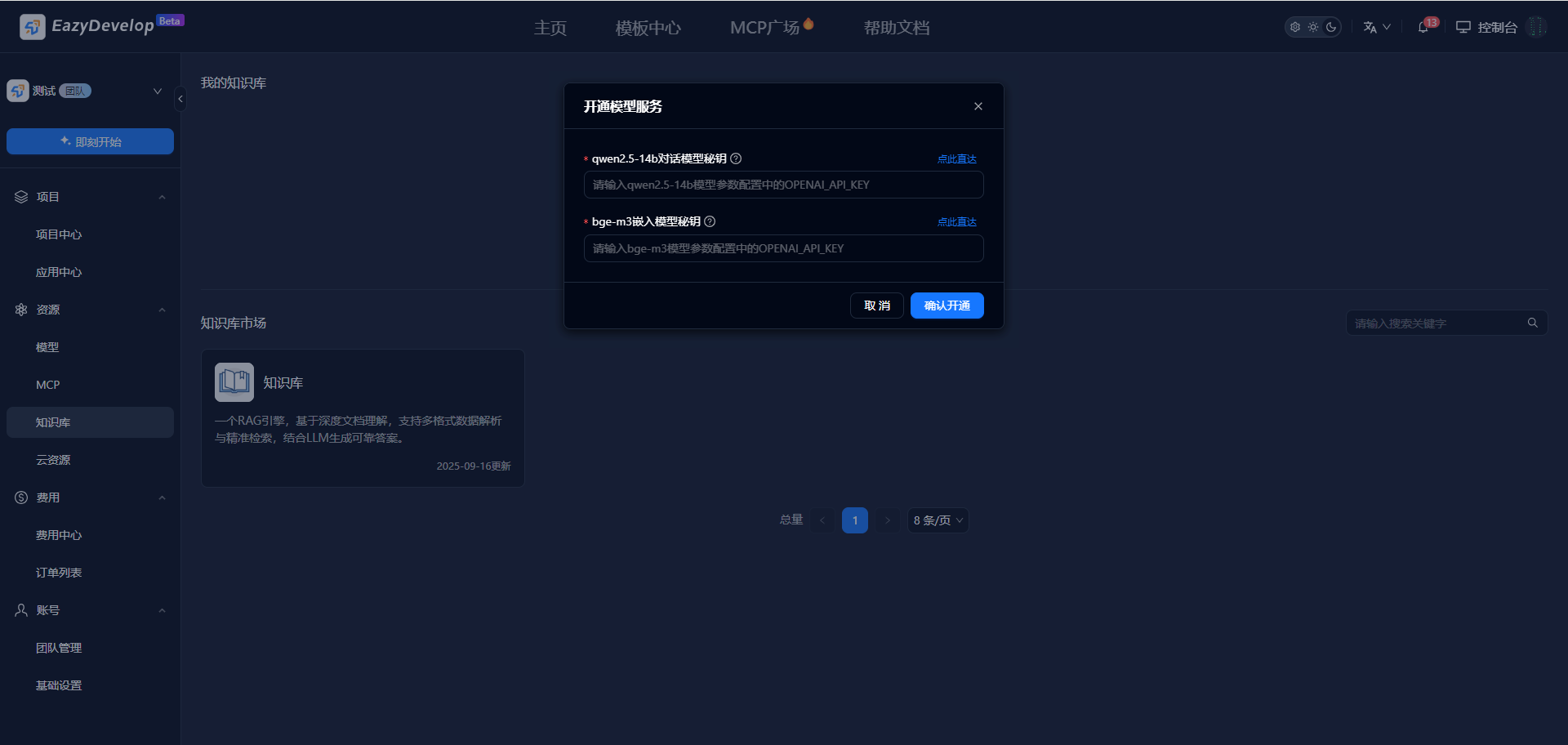Expand the 测试 team switcher

(x=158, y=91)
